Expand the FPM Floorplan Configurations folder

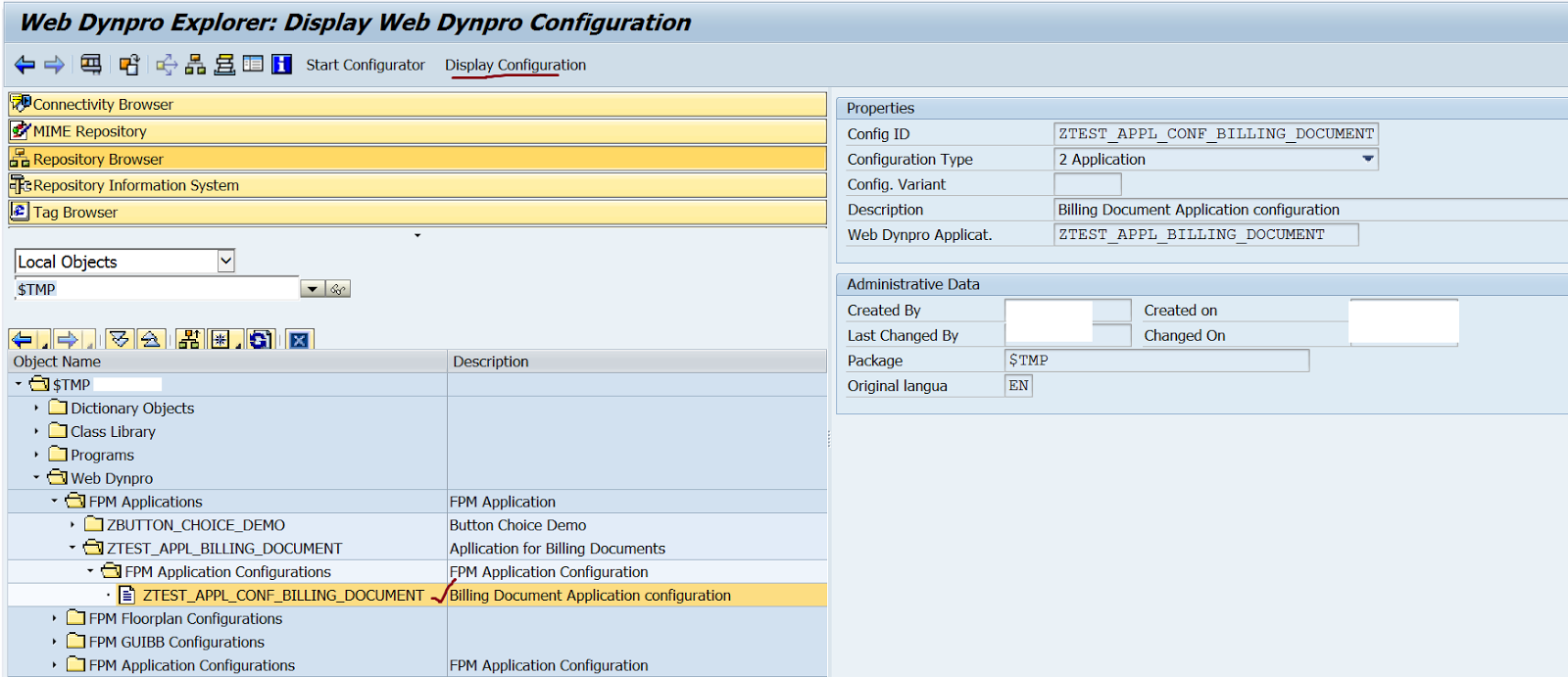pos(54,618)
